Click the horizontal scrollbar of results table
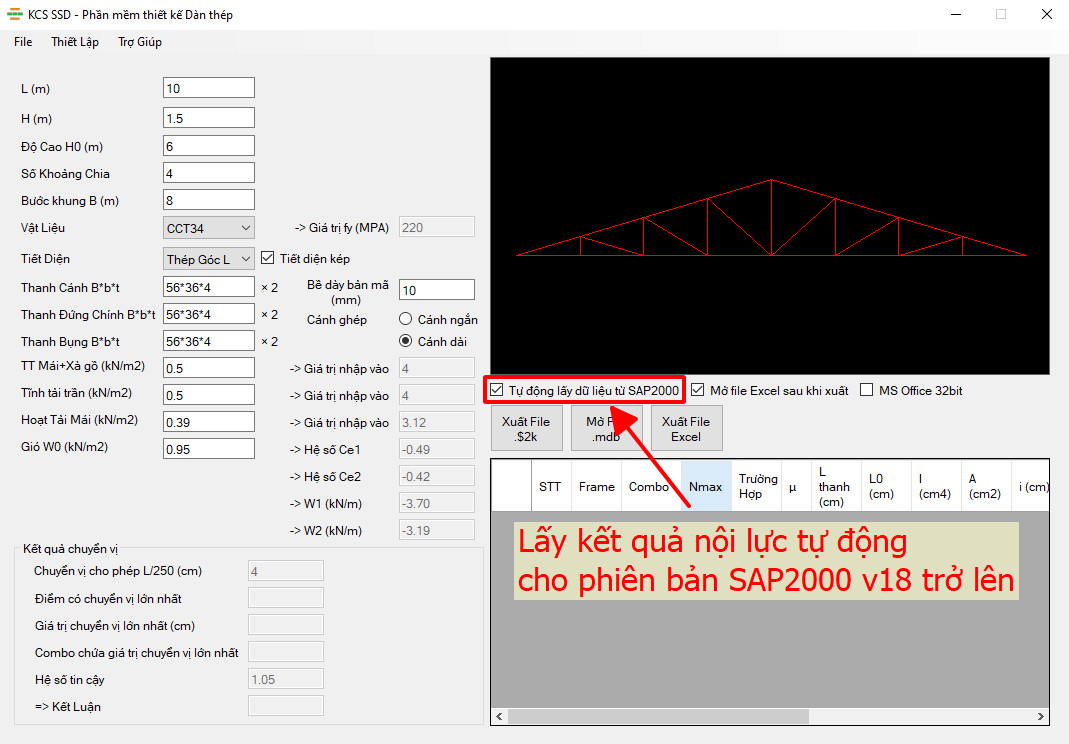The width and height of the screenshot is (1069, 744). click(659, 716)
